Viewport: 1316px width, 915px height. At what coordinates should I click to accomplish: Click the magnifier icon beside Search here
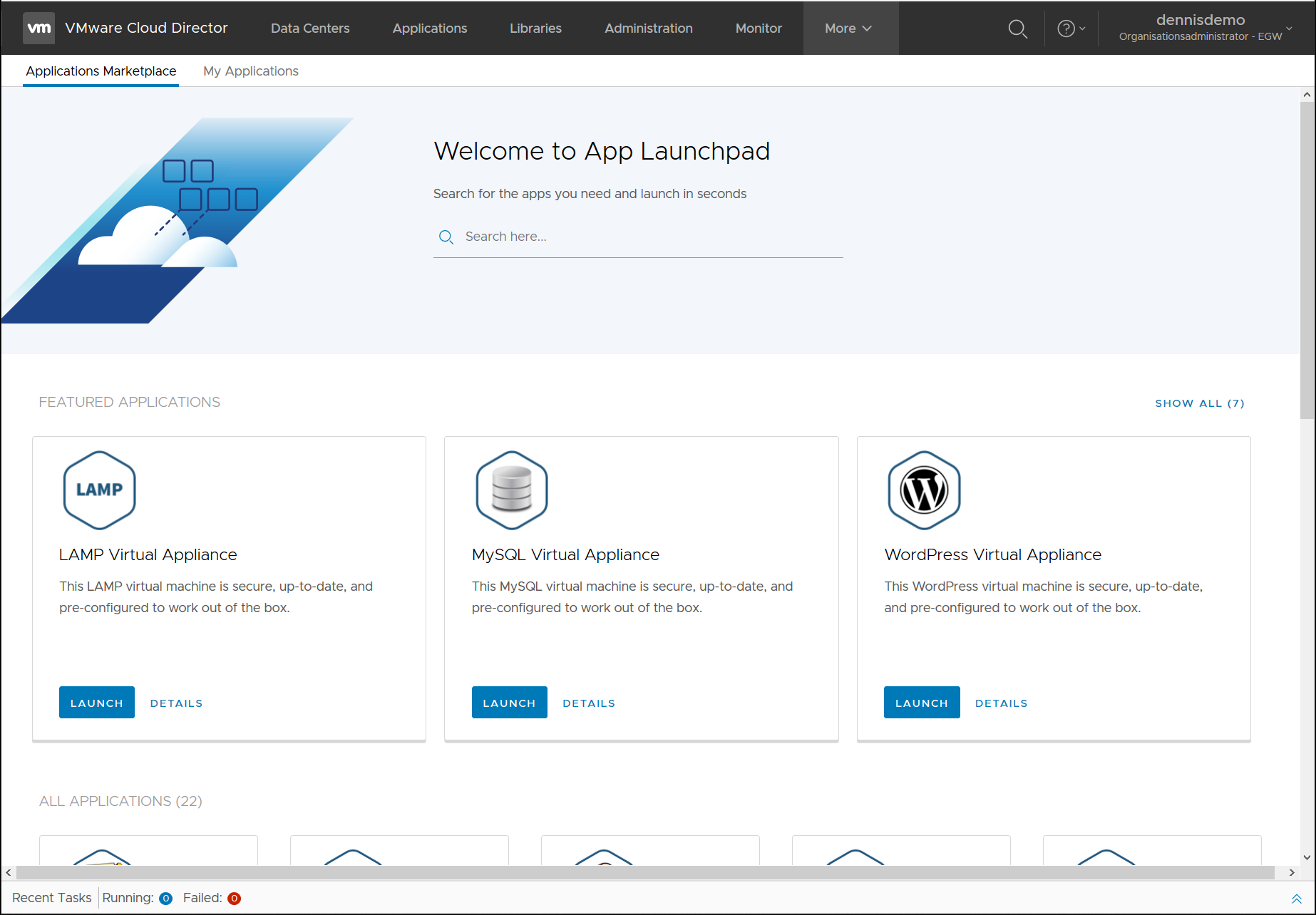click(446, 237)
